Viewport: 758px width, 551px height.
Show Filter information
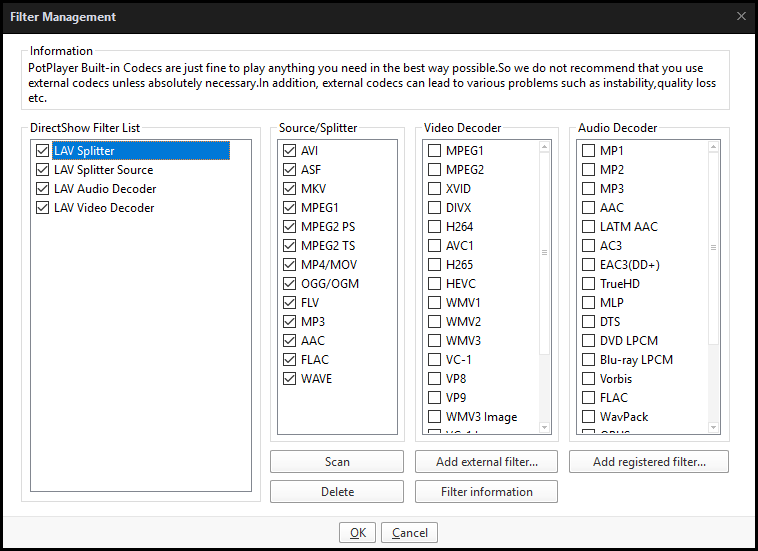(486, 492)
